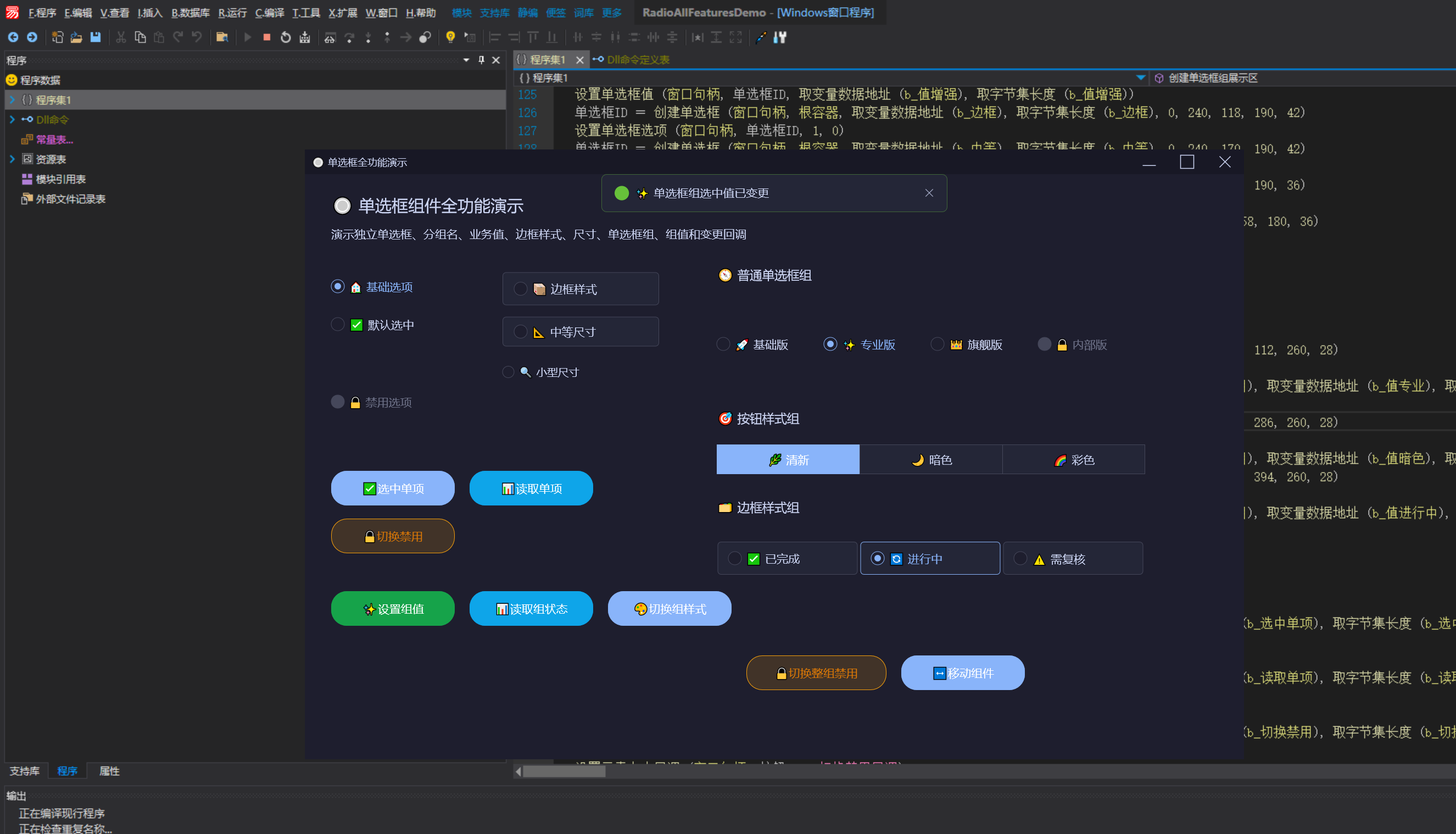Switch to the Dll命令定义表 tab
This screenshot has height=834, width=1456.
pos(631,59)
